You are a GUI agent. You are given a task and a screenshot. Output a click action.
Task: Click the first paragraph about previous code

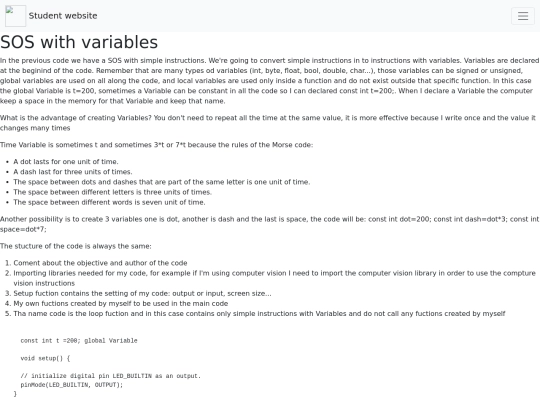tap(270, 81)
